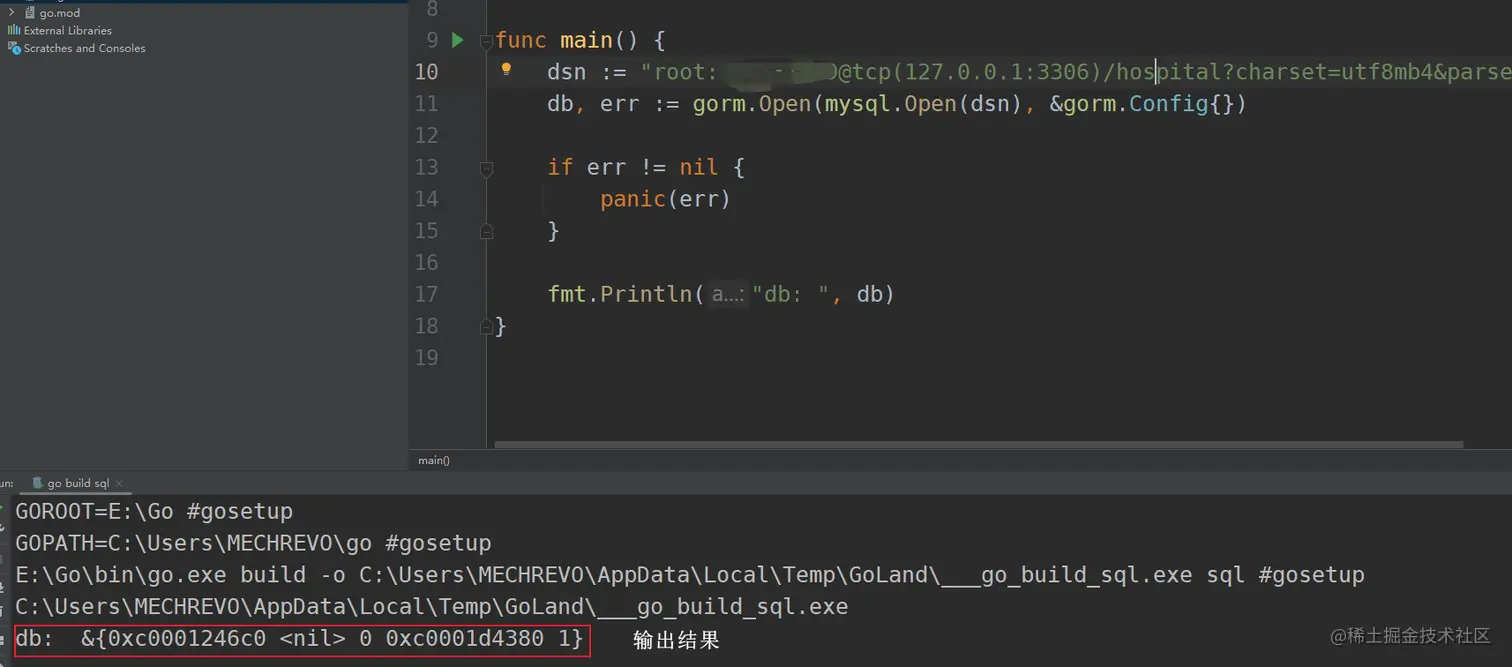Screen dimensions: 1512x667
Task: Click line number 10 in the gutter
Action: click(426, 72)
